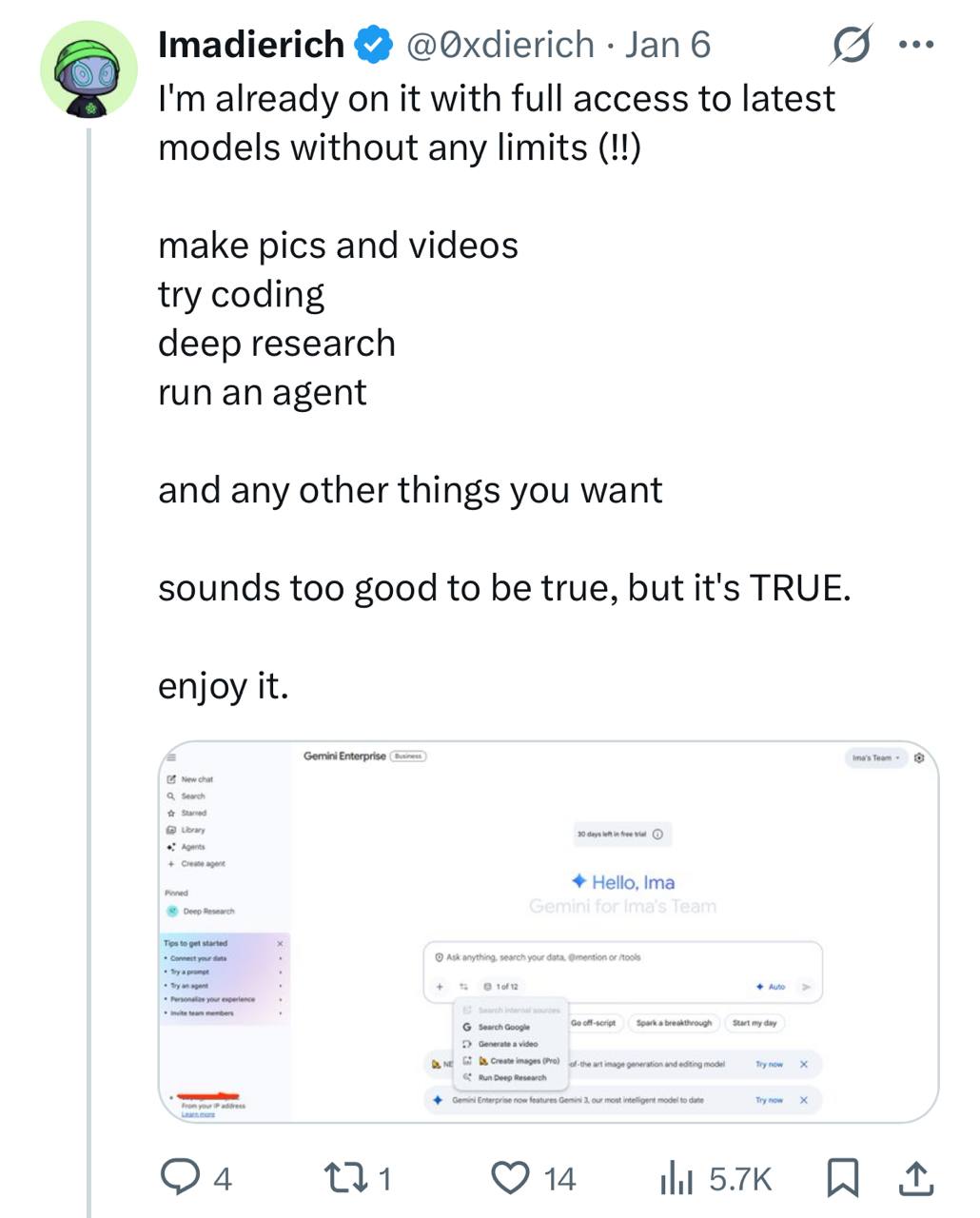Open the Ima's Team dropdown
The width and height of the screenshot is (980, 1218).
pyautogui.click(x=876, y=758)
